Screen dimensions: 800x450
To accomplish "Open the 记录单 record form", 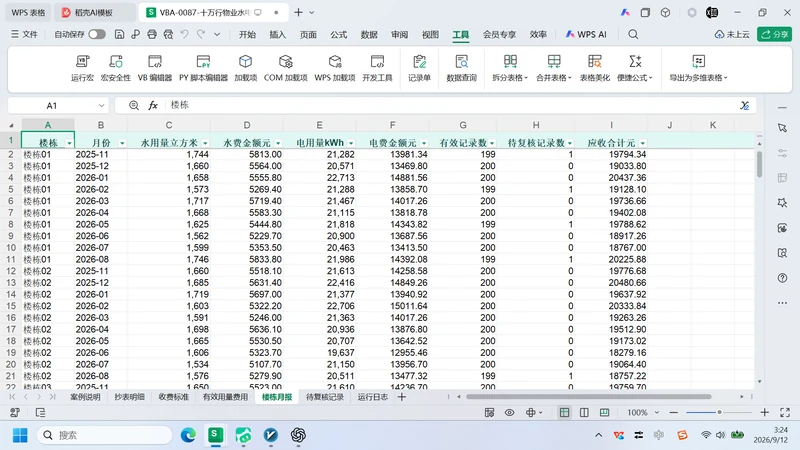I will [419, 68].
